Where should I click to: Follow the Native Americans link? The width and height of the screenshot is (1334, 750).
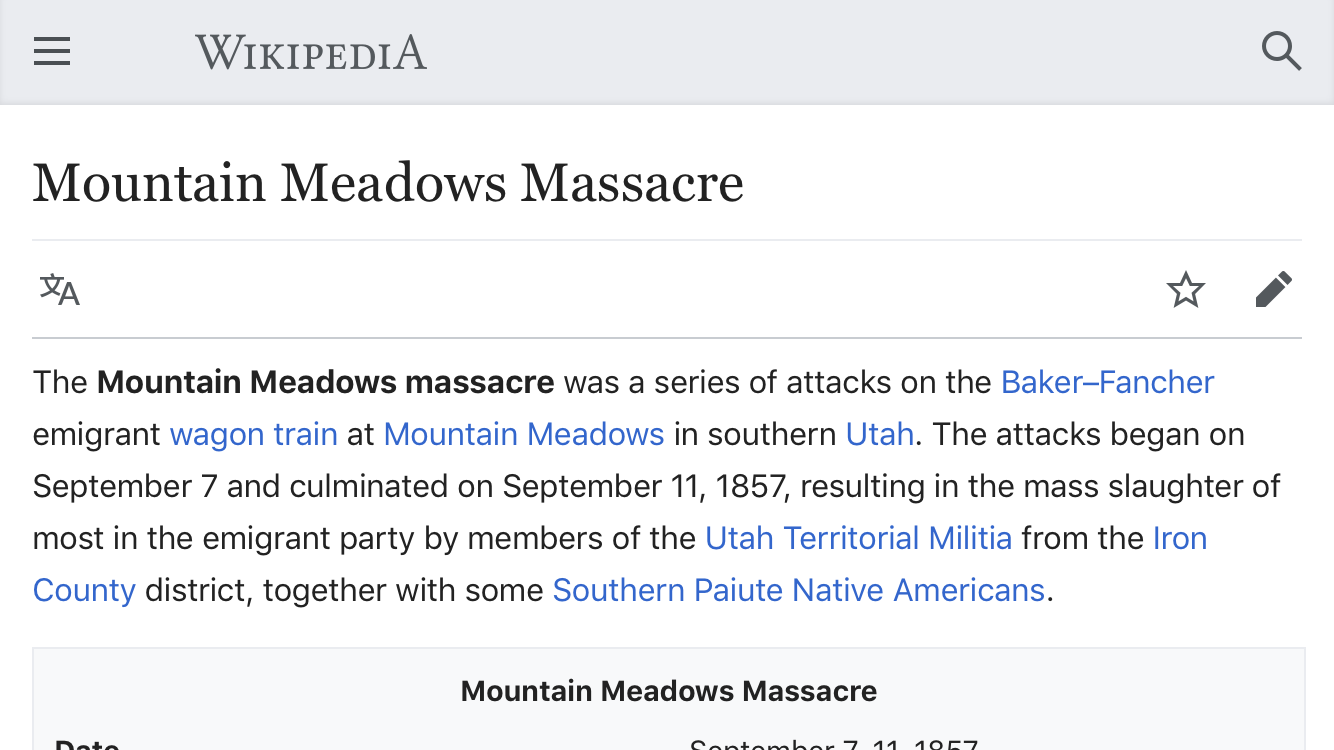click(919, 590)
